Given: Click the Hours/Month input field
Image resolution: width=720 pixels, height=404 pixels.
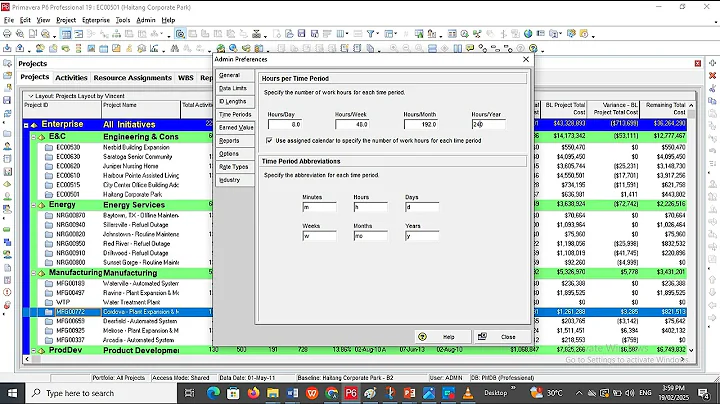Looking at the screenshot, I should point(421,124).
